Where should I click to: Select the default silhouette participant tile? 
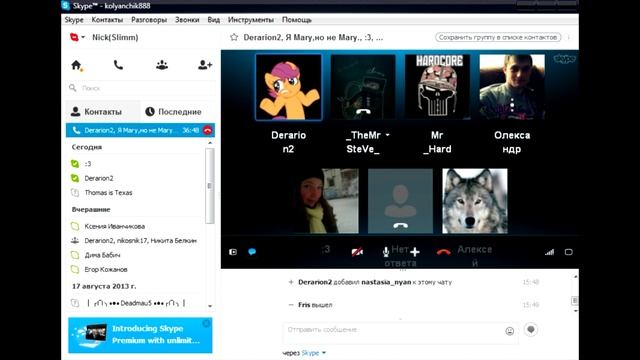click(x=400, y=201)
